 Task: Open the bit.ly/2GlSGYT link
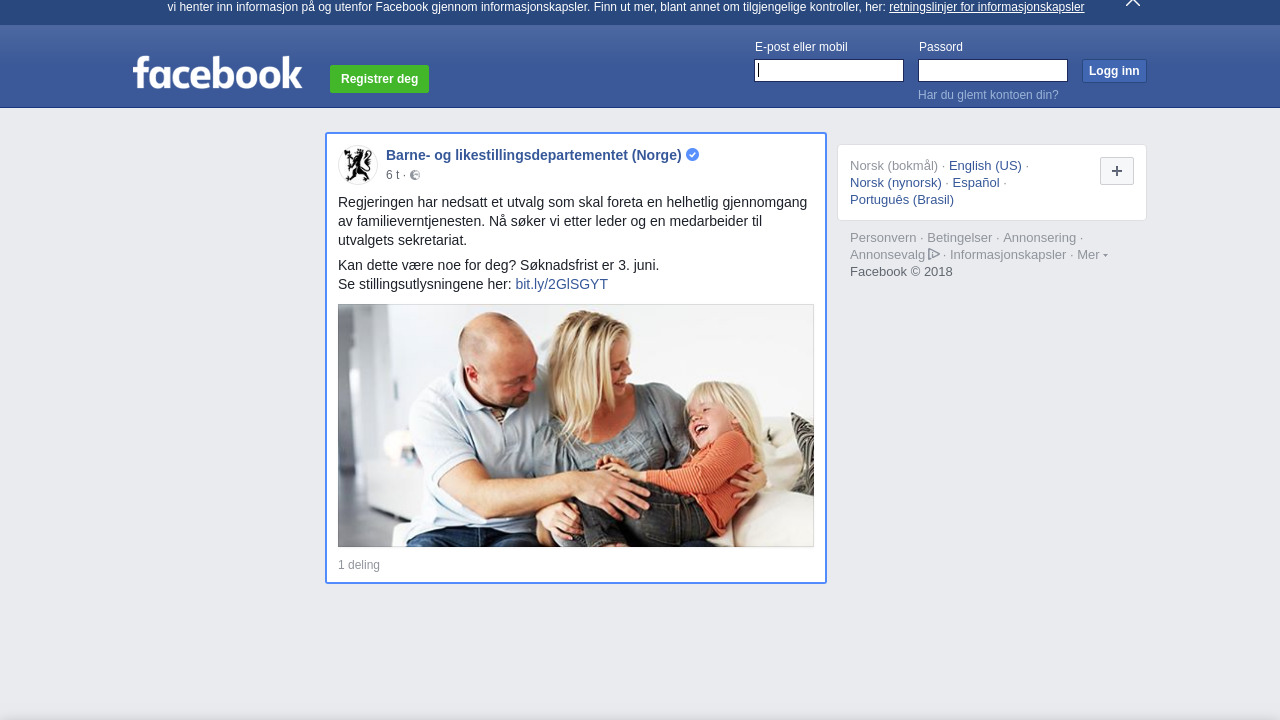click(561, 284)
